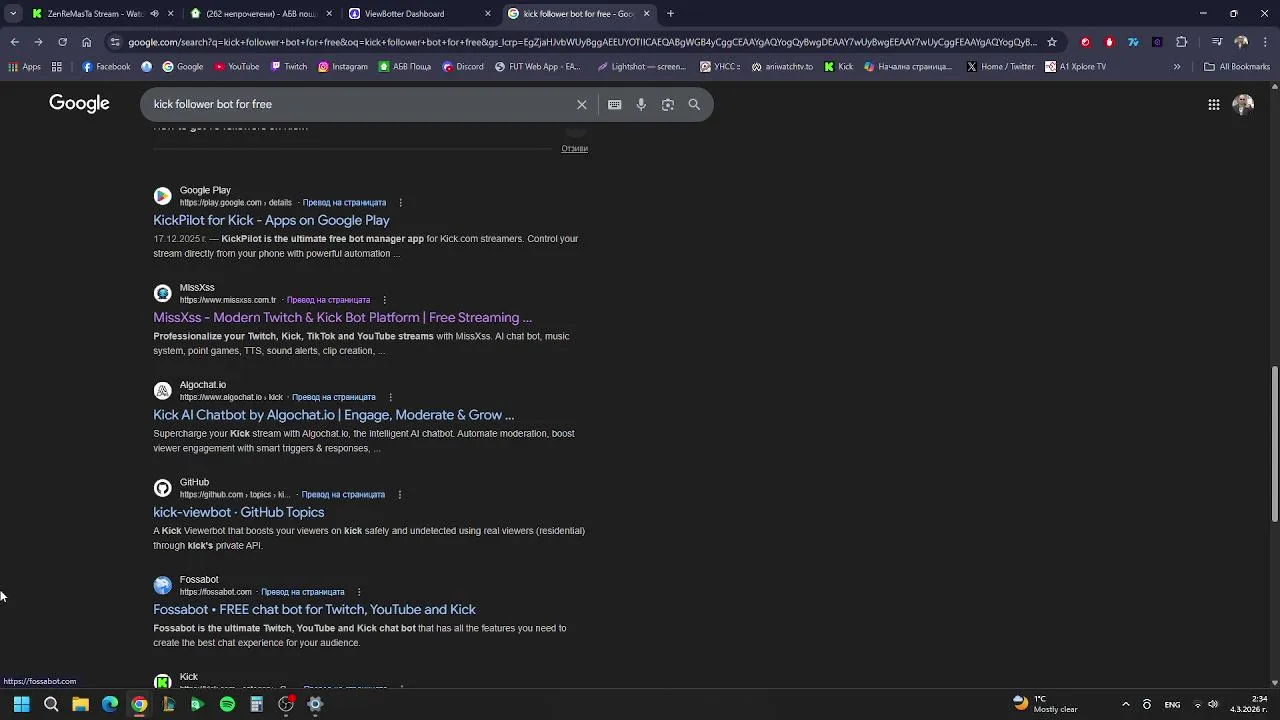Open the Fossabot FREE chat bot result
This screenshot has width=1280, height=720.
pyautogui.click(x=314, y=609)
